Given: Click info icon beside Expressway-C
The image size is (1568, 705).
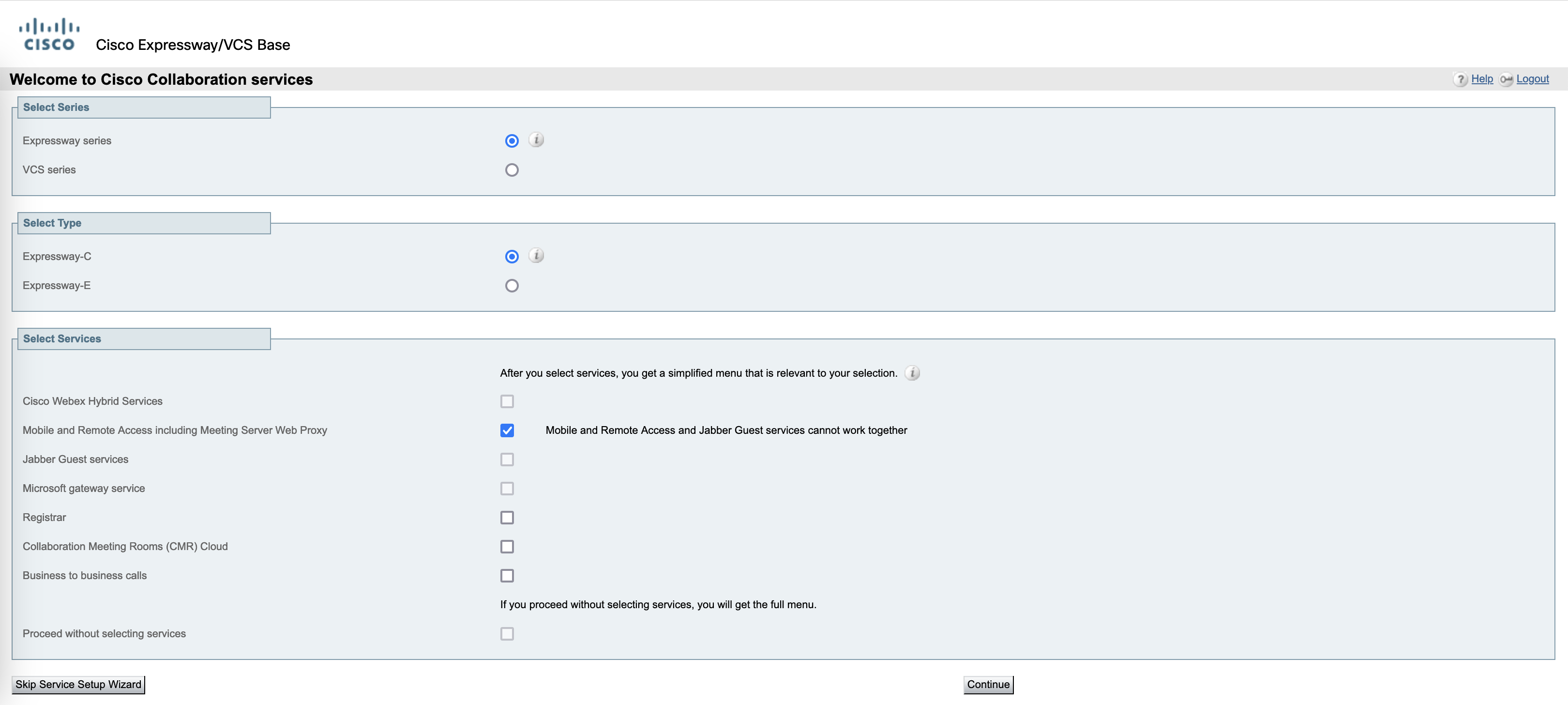Looking at the screenshot, I should click(536, 256).
